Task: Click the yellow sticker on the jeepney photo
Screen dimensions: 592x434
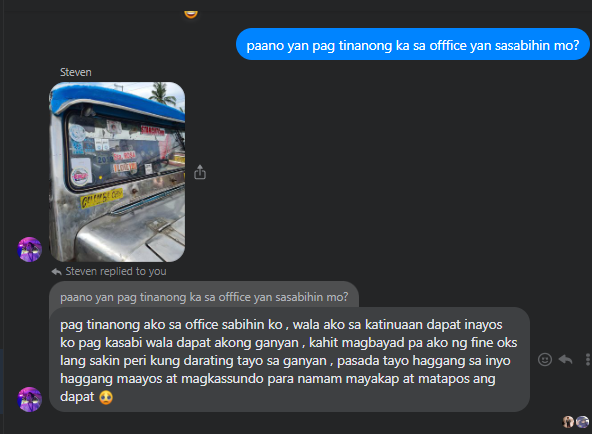Action: point(101,198)
